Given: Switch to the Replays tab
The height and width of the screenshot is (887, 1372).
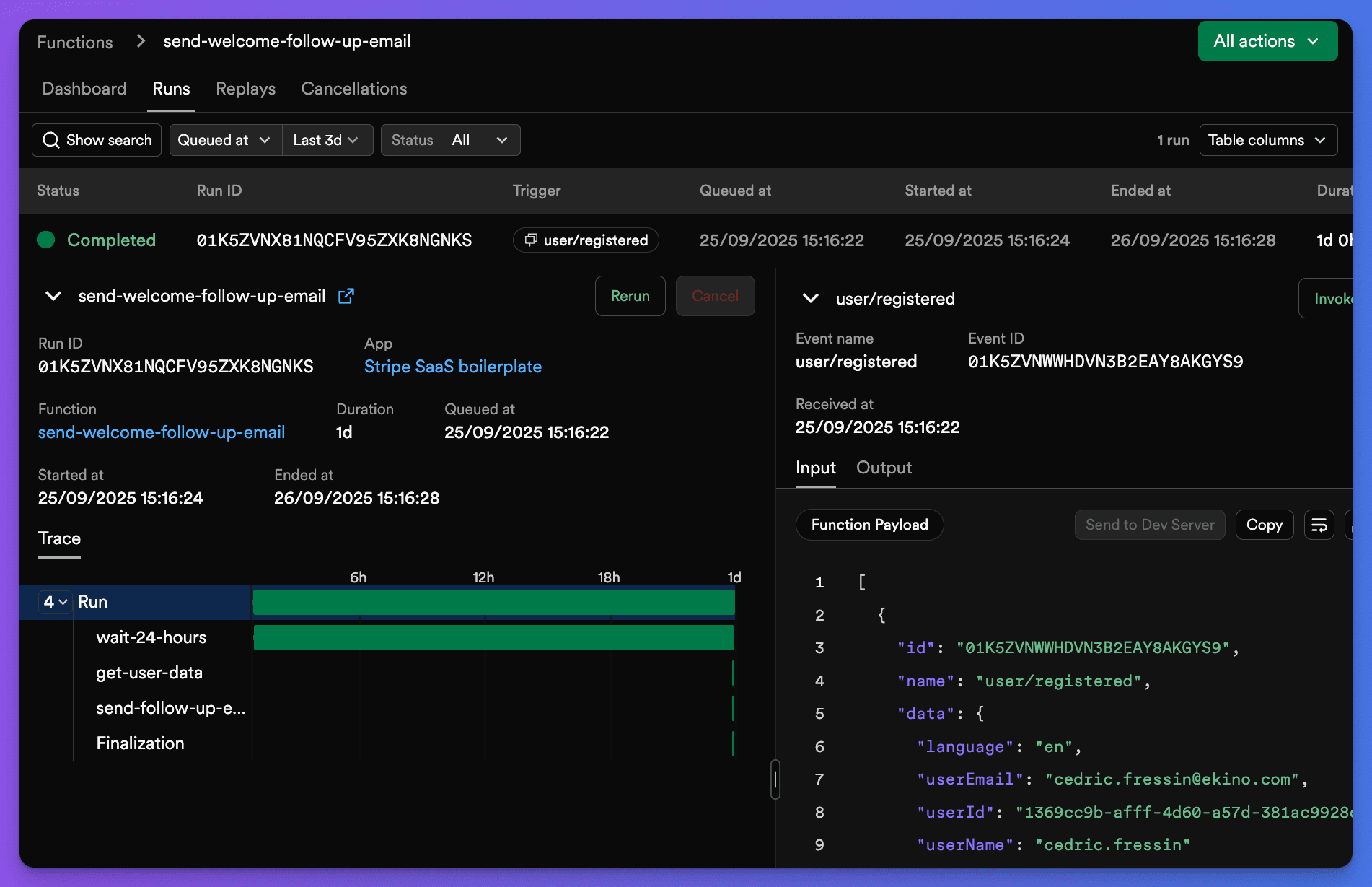Looking at the screenshot, I should [245, 89].
